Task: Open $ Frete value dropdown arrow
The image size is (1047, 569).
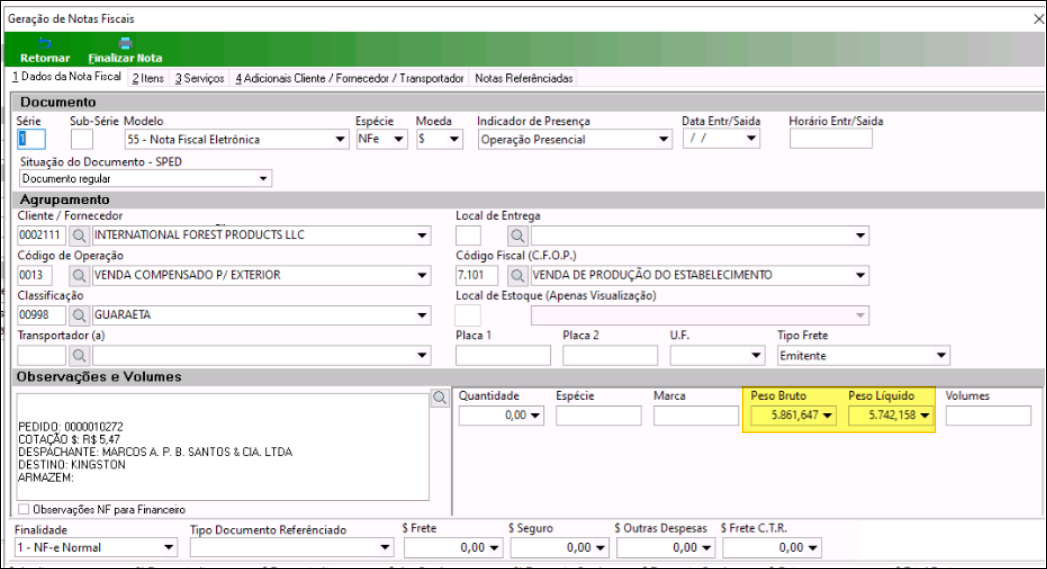Action: pyautogui.click(x=494, y=548)
